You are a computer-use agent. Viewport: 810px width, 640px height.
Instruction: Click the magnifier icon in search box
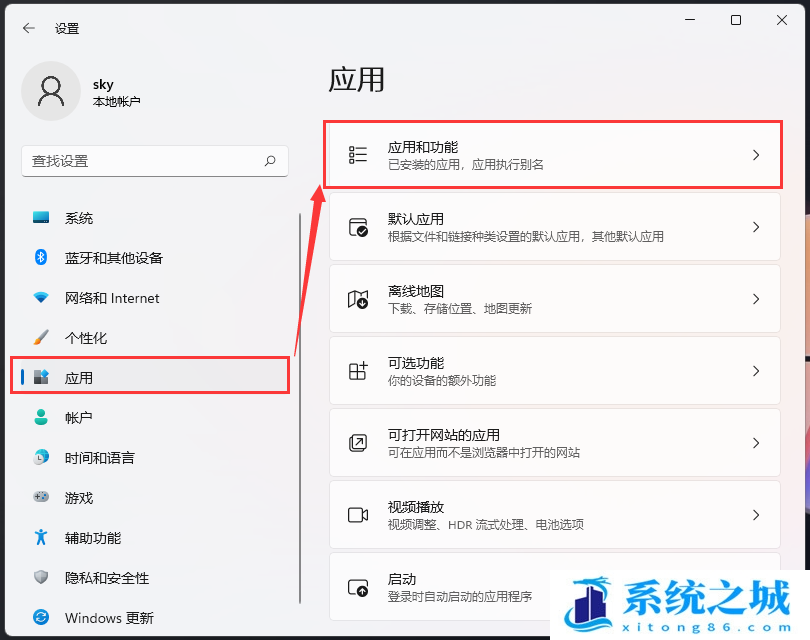(x=270, y=161)
